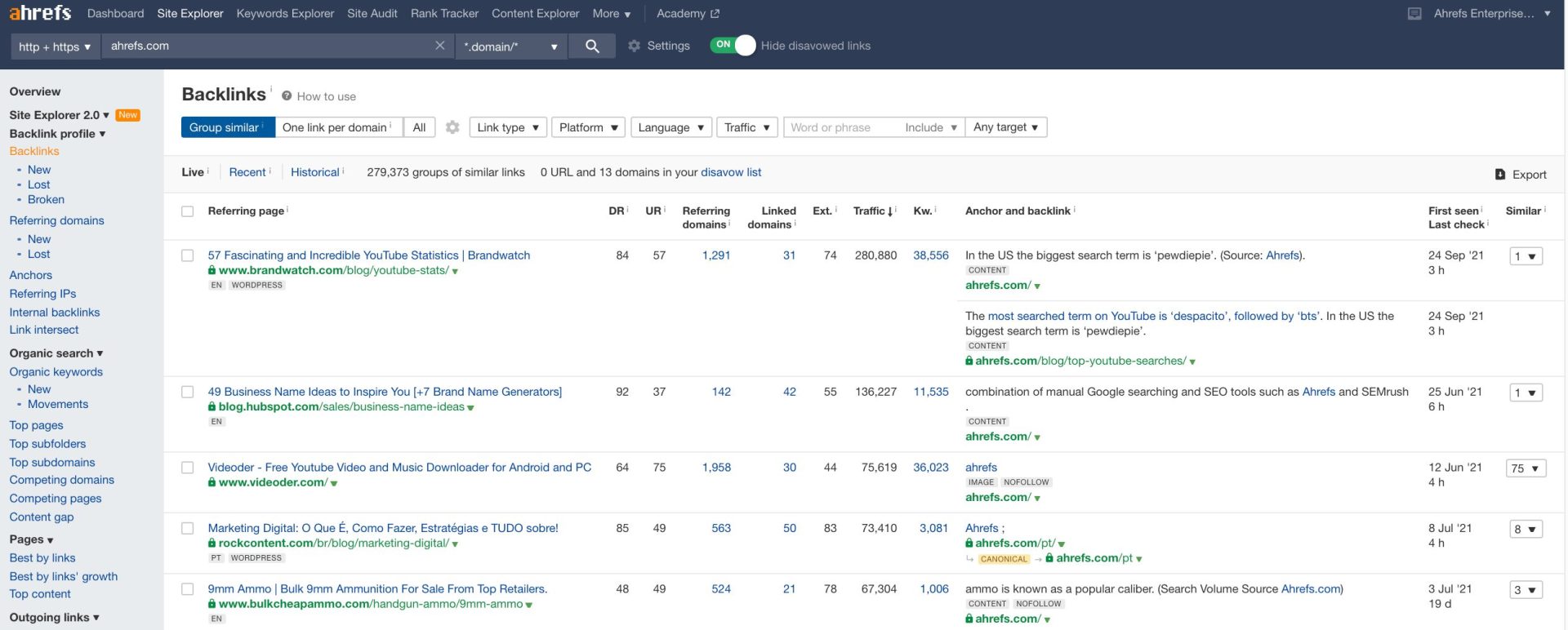Check the Videoder row checkbox

pos(188,468)
